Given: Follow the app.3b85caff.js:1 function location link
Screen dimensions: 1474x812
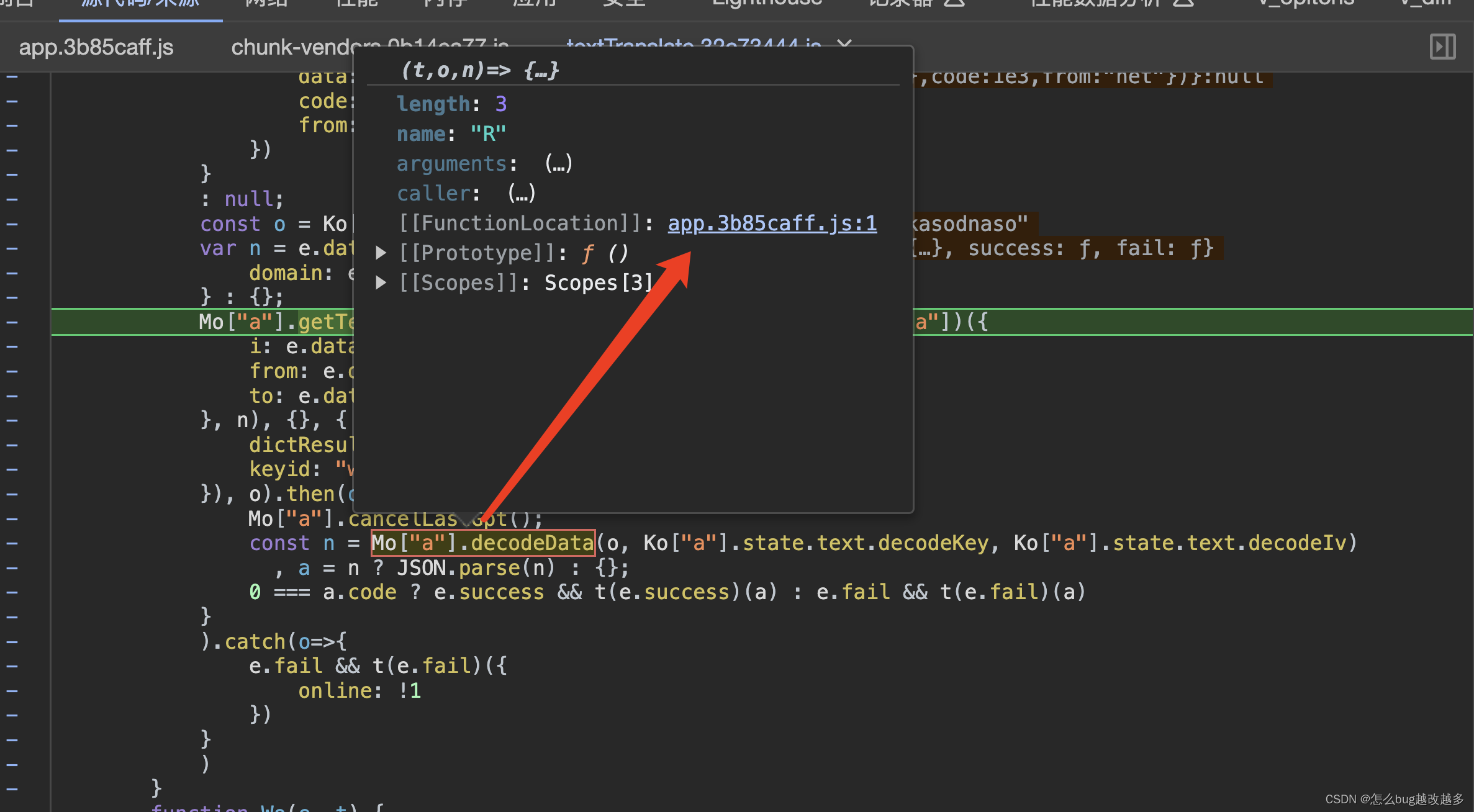Looking at the screenshot, I should point(772,223).
